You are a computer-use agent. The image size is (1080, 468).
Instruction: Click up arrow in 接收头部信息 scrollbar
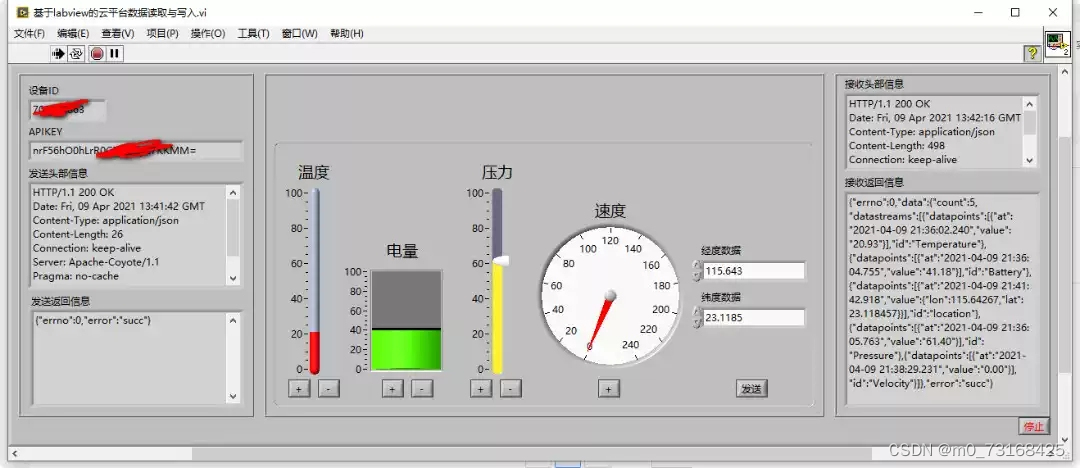click(1030, 104)
